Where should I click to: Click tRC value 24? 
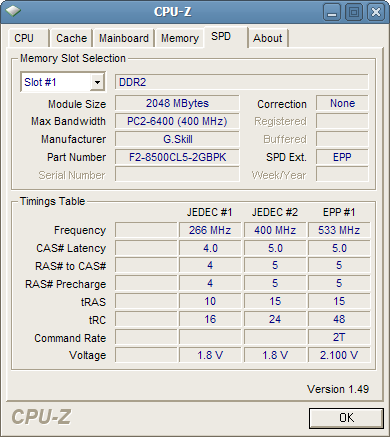coord(275,319)
